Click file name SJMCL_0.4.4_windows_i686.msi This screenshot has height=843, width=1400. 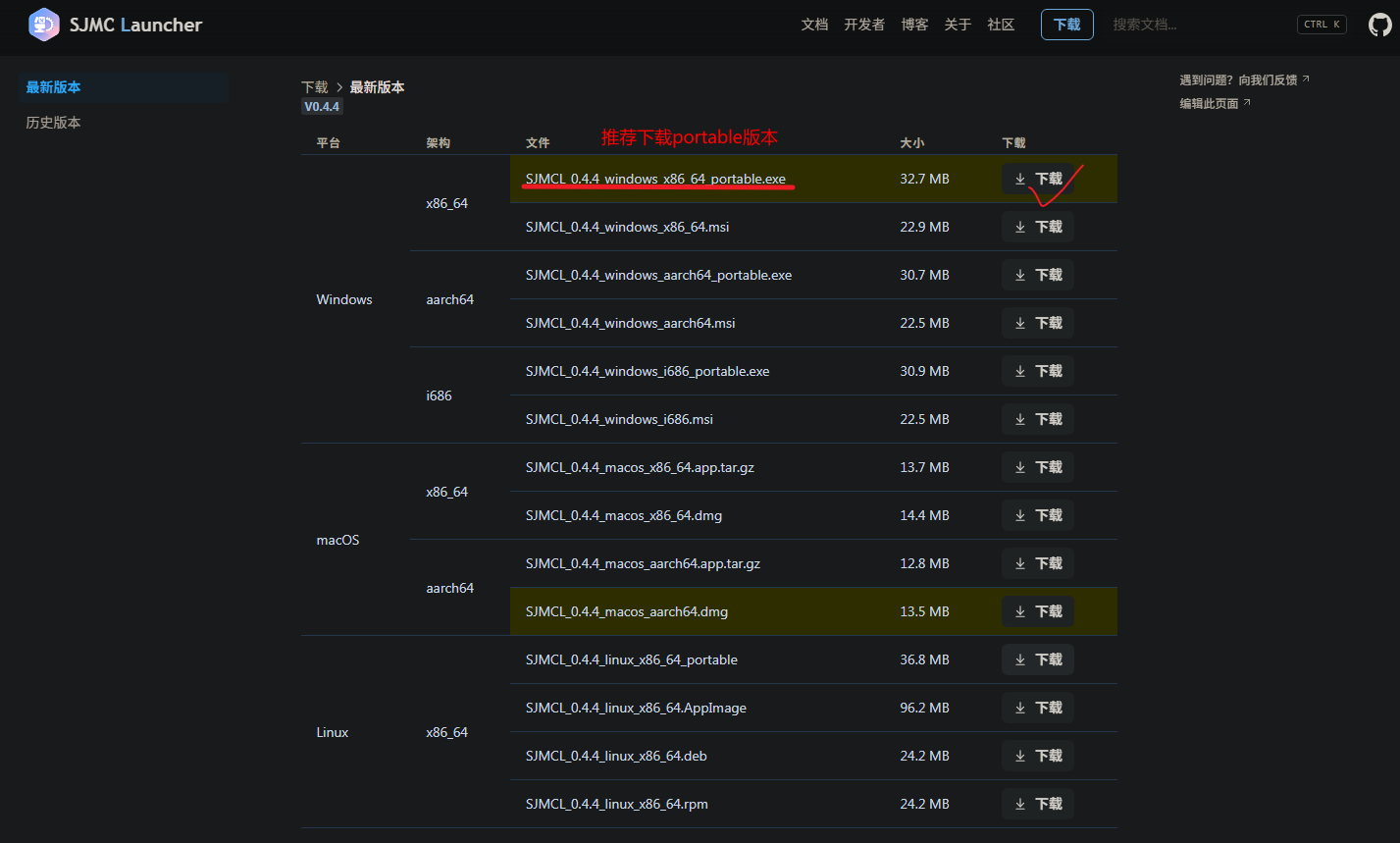click(x=619, y=419)
